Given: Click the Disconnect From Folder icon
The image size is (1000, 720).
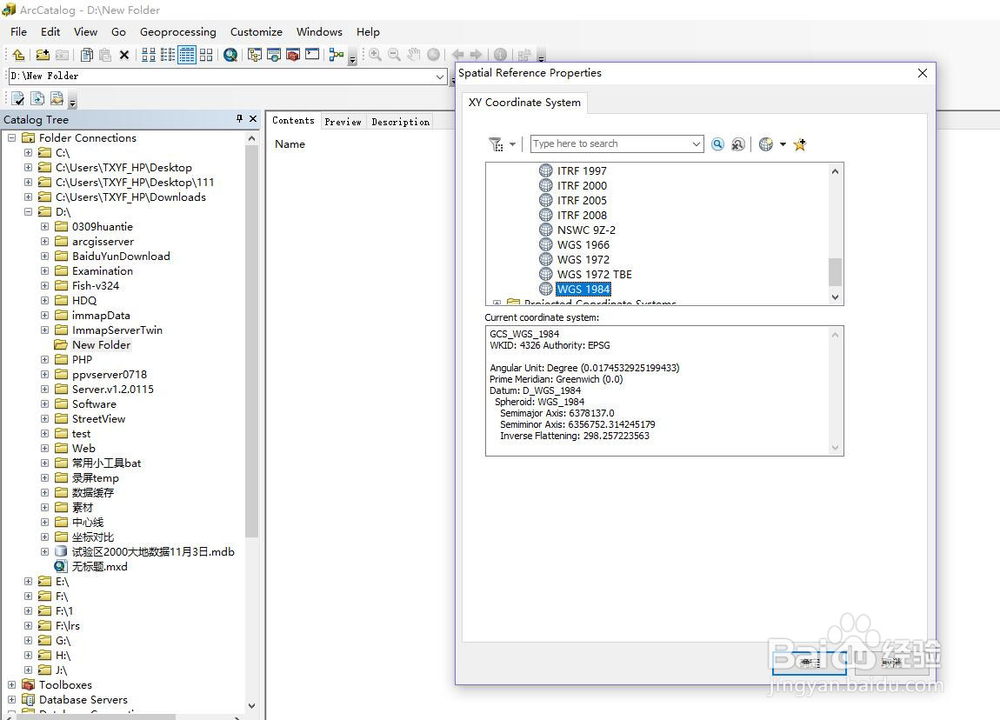Looking at the screenshot, I should [x=62, y=55].
